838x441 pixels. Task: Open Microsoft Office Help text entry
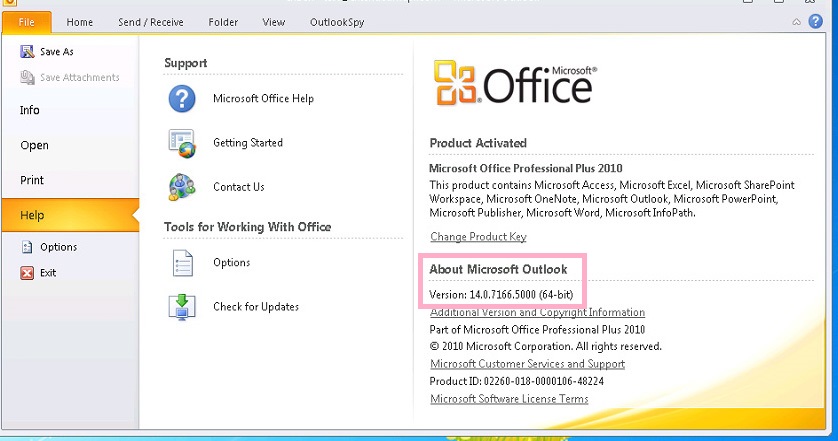(x=263, y=98)
